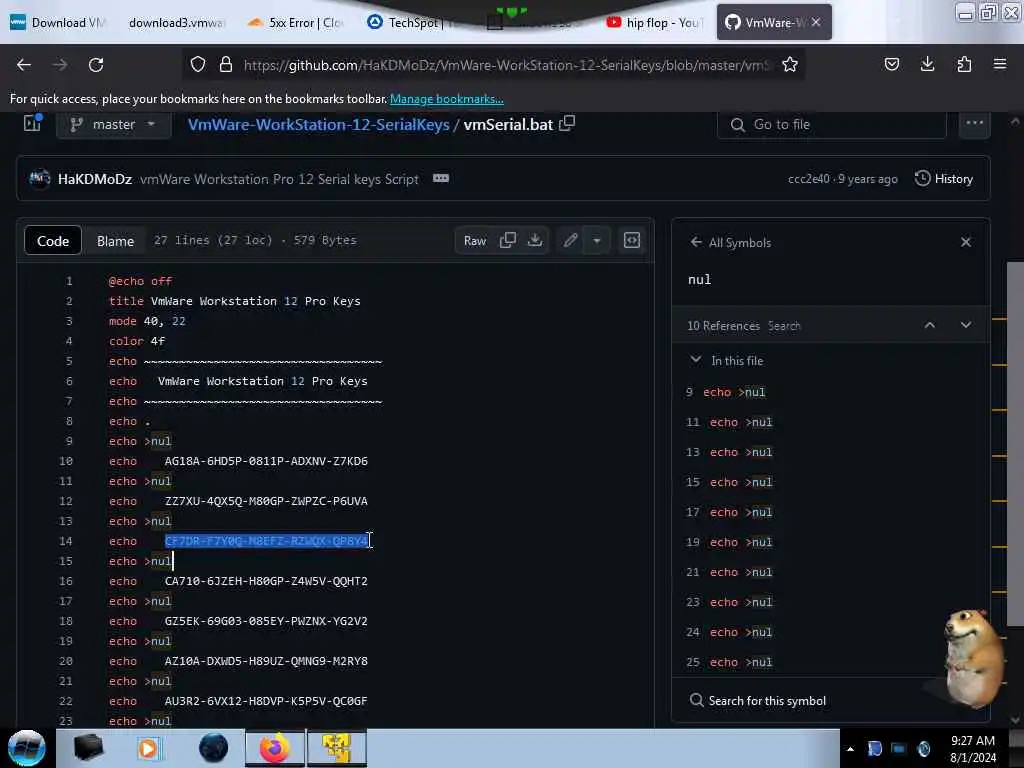
Task: Click the volume tray icon
Action: click(923, 749)
